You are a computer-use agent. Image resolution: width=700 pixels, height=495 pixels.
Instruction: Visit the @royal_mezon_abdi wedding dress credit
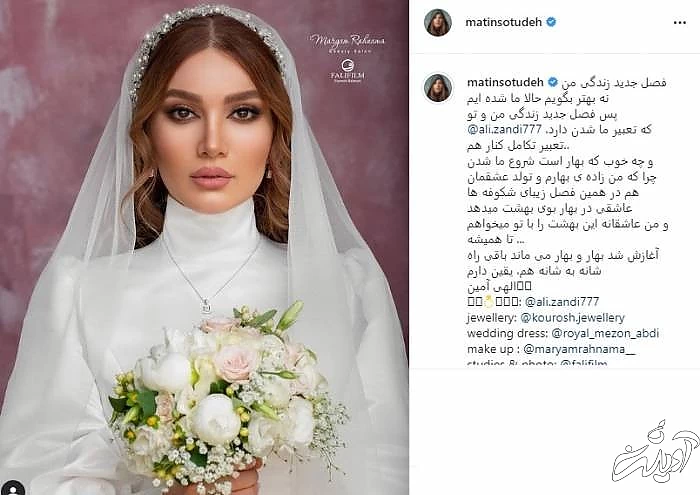click(605, 333)
